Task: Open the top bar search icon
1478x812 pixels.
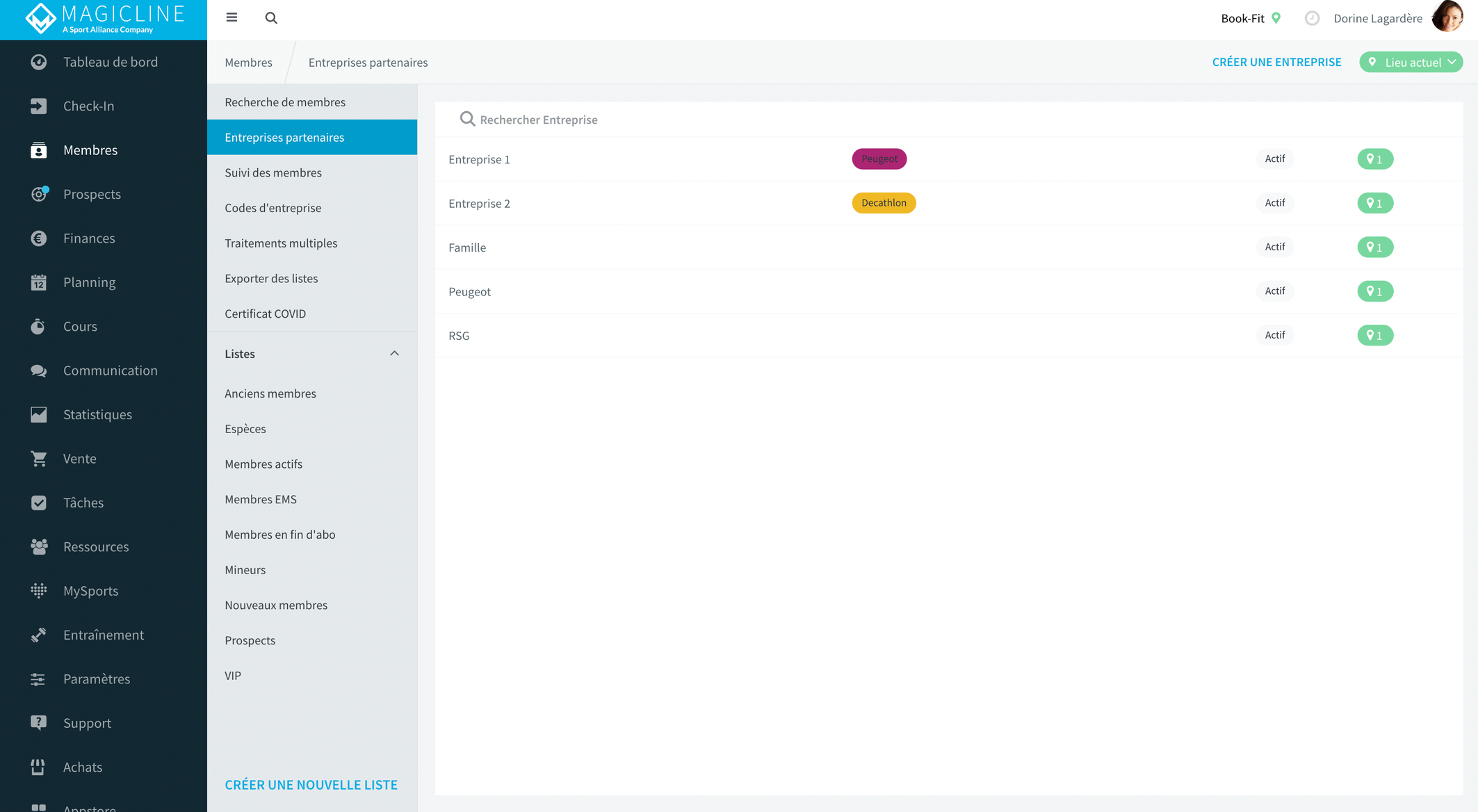Action: tap(271, 18)
